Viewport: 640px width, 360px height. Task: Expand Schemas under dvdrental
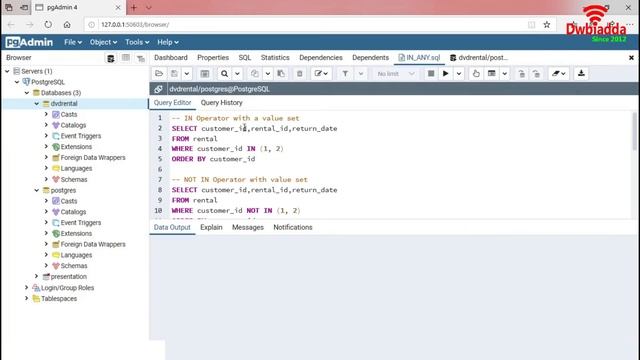coord(46,179)
